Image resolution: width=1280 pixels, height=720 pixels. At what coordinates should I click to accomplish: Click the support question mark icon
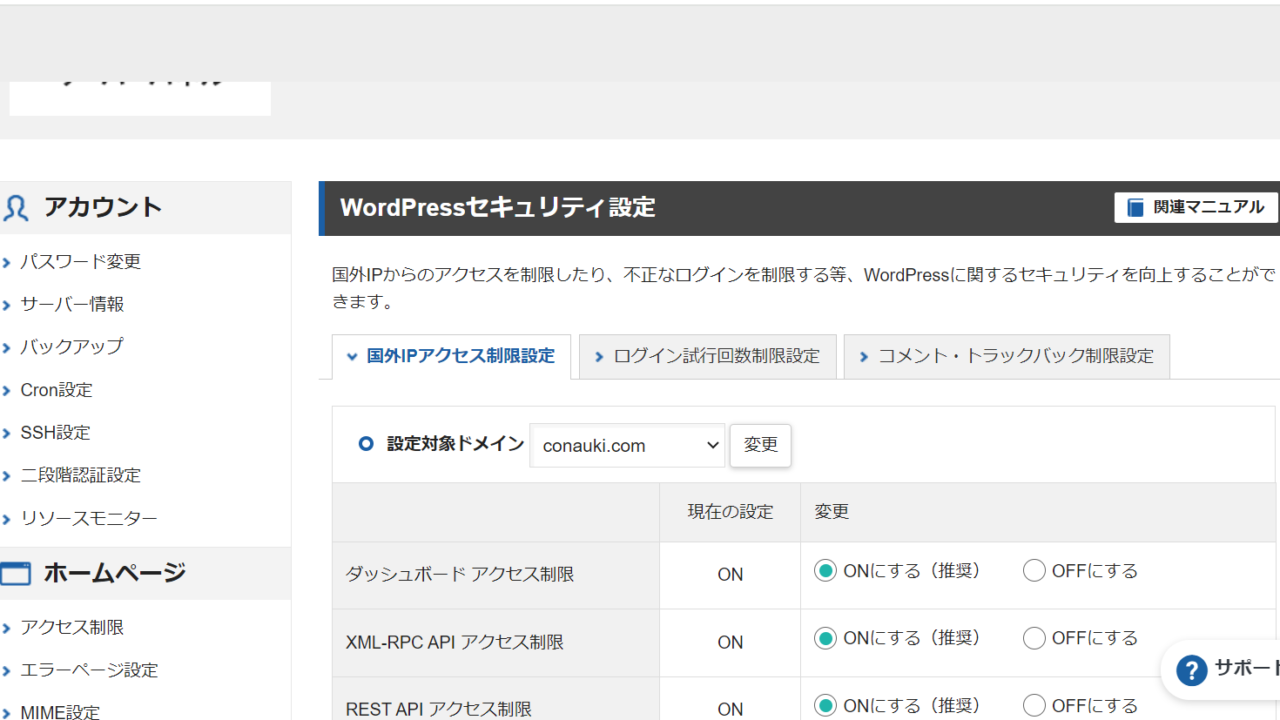(x=1191, y=670)
